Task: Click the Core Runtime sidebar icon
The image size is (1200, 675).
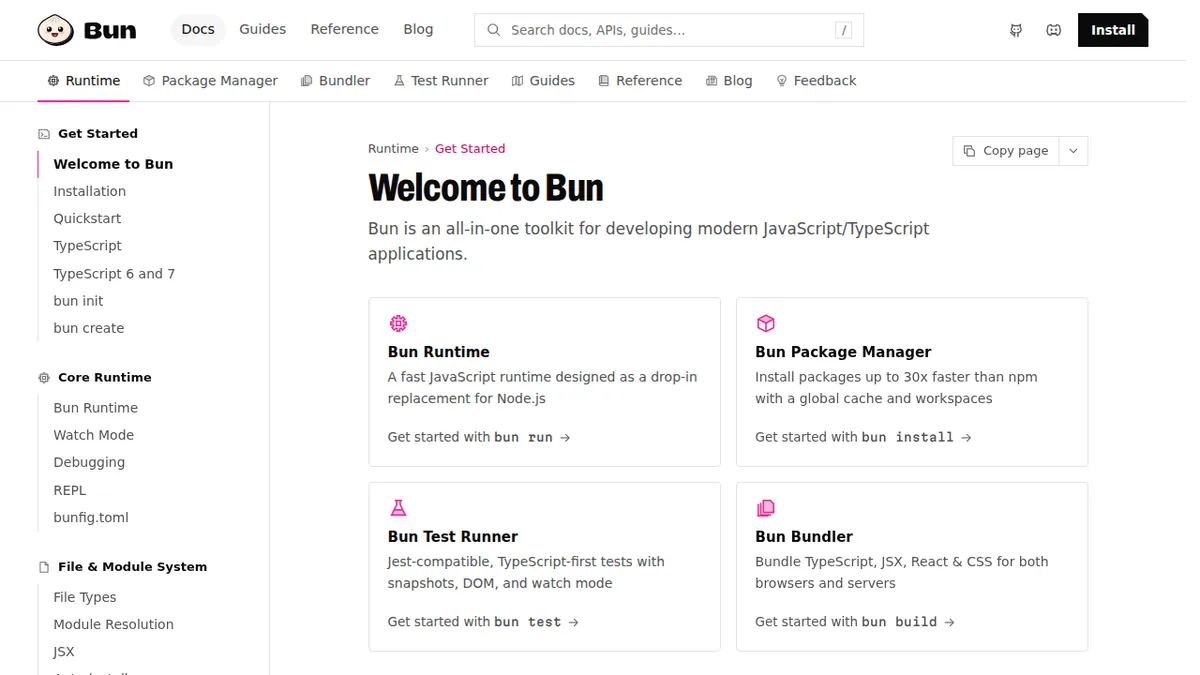Action: pyautogui.click(x=44, y=378)
